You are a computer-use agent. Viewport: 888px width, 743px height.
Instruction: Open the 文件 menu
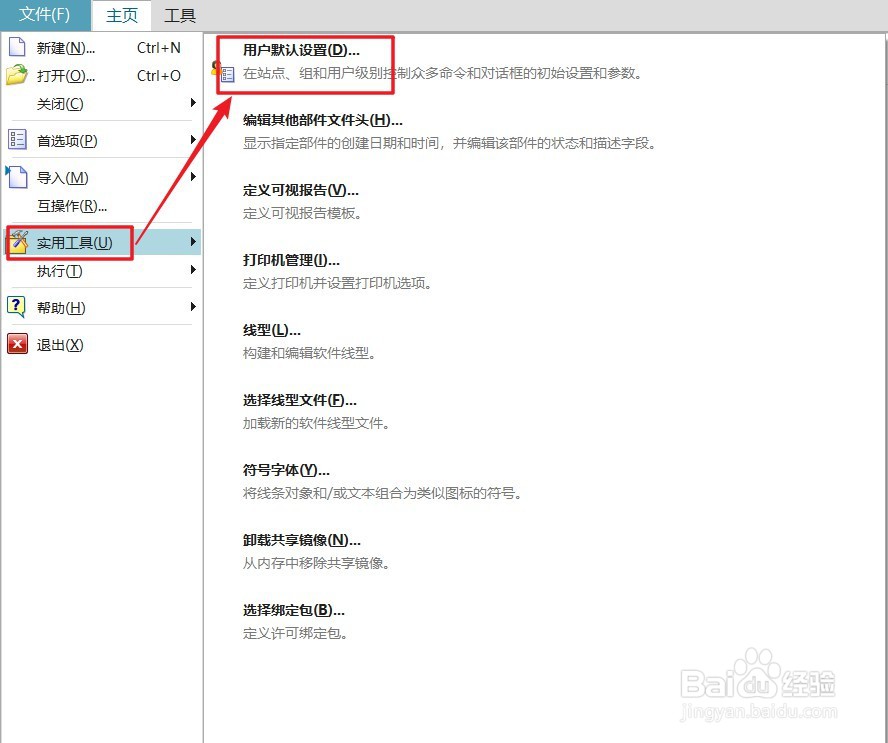[43, 15]
